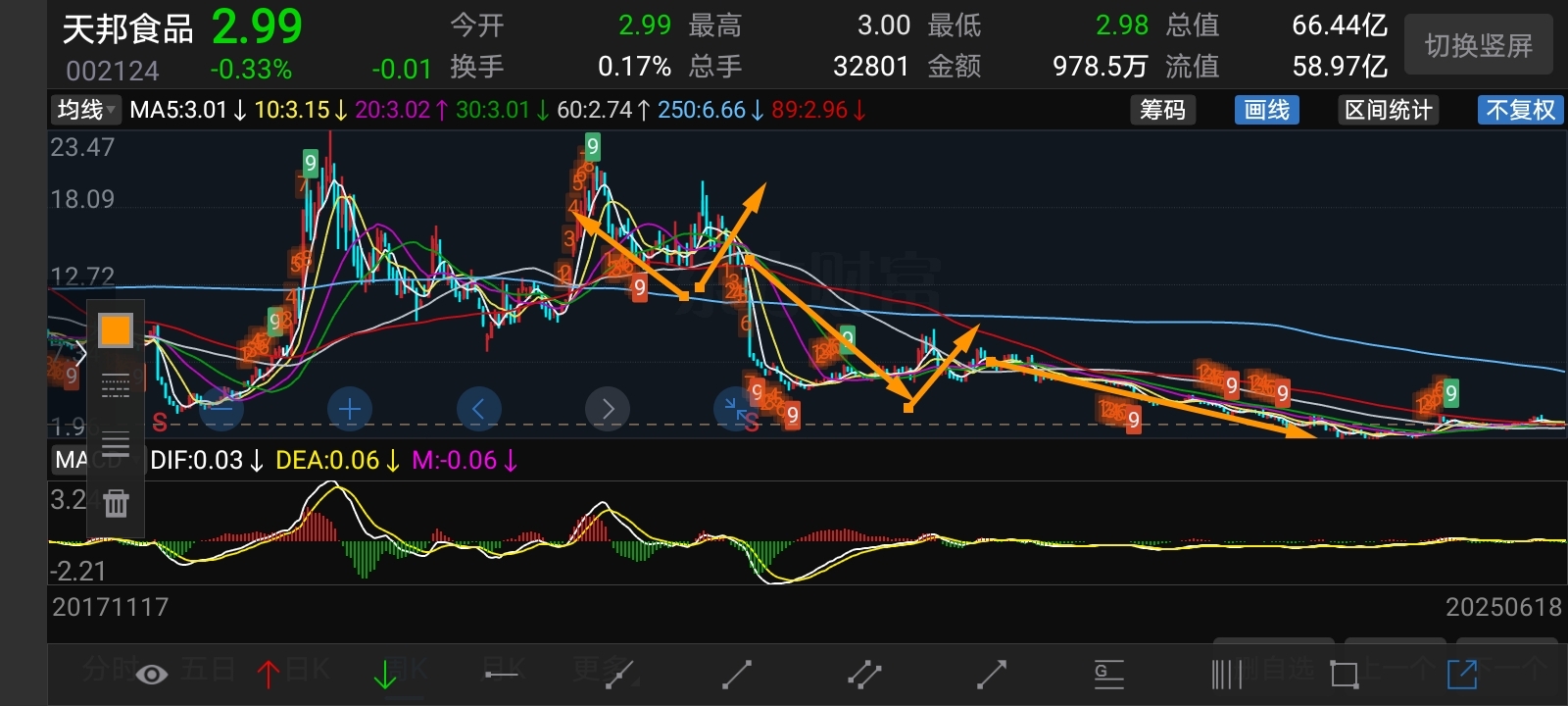Click the MACD histogram sub-chart
1568x706 pixels.
tap(806, 532)
